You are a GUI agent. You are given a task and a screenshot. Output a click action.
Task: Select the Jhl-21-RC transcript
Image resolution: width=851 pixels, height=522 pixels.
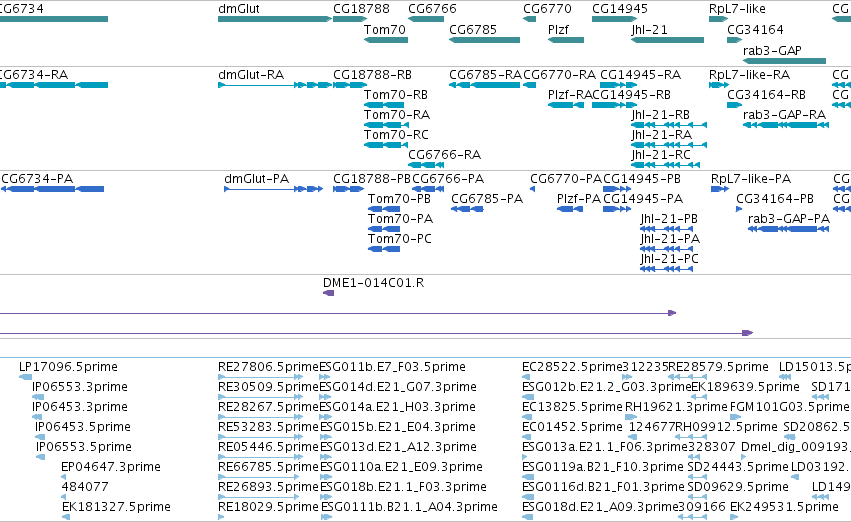click(665, 165)
